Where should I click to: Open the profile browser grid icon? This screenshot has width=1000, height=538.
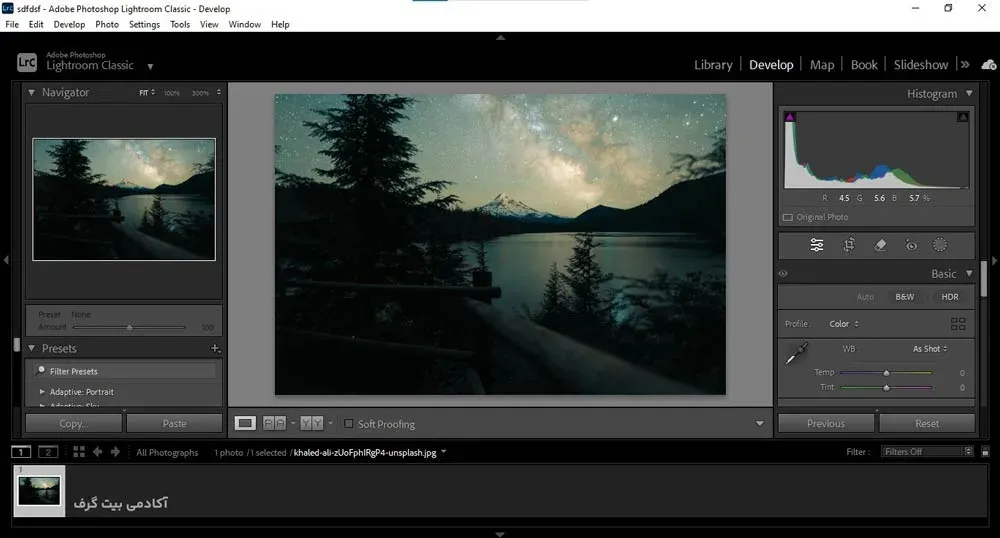click(958, 324)
